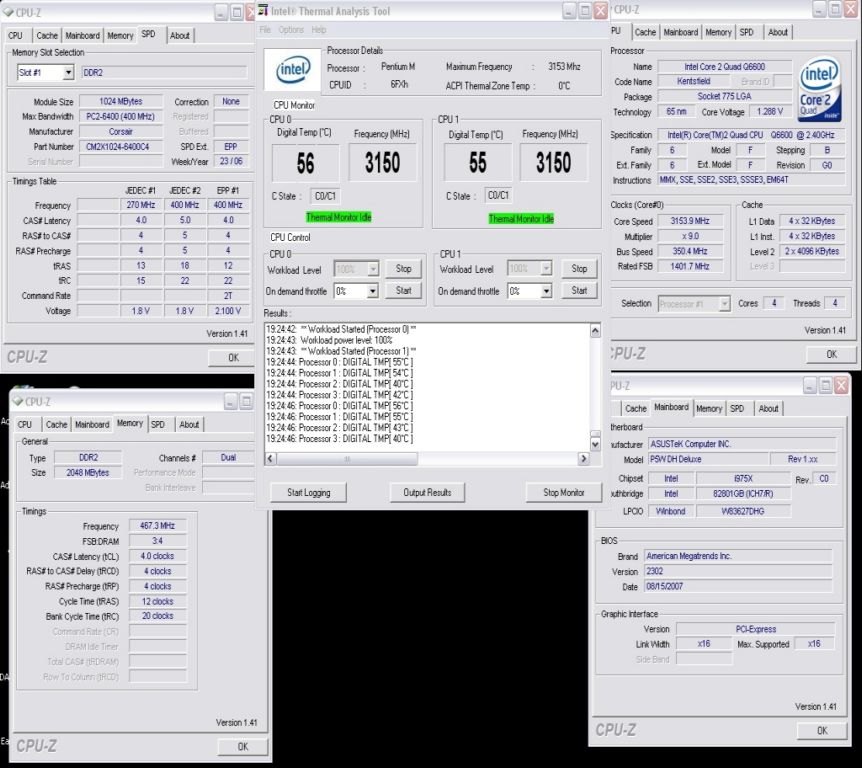
Task: Click the Model field P5W DH Deluxe
Action: pyautogui.click(x=708, y=459)
